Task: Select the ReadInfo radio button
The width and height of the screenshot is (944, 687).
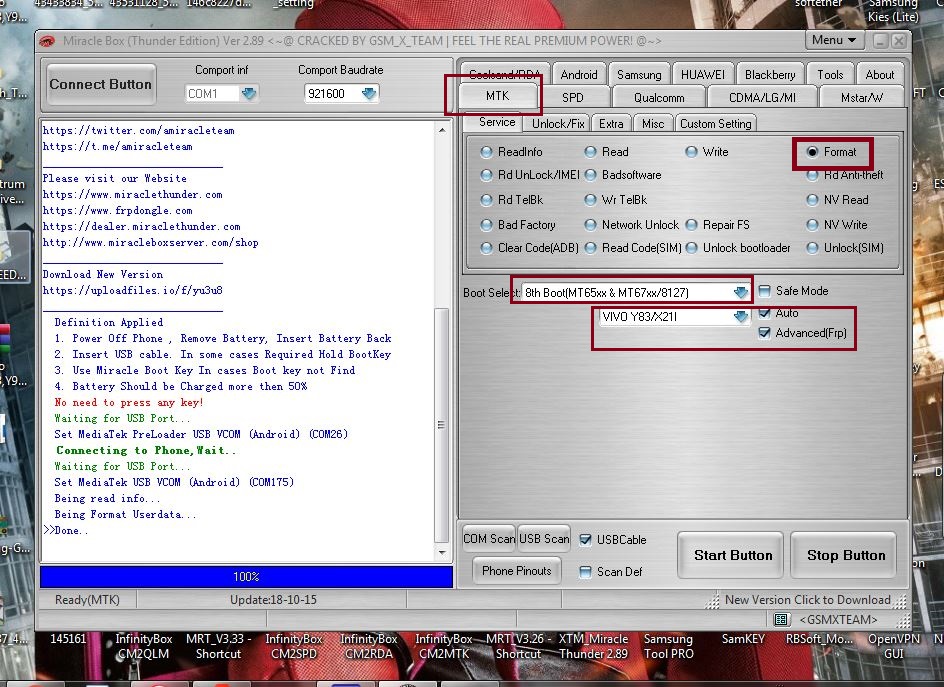Action: [x=486, y=152]
